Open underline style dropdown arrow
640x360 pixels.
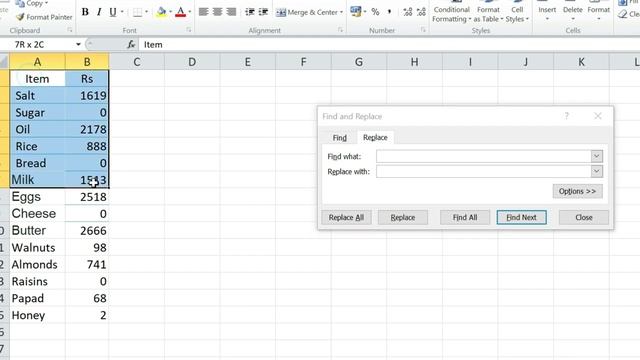[x=122, y=12]
